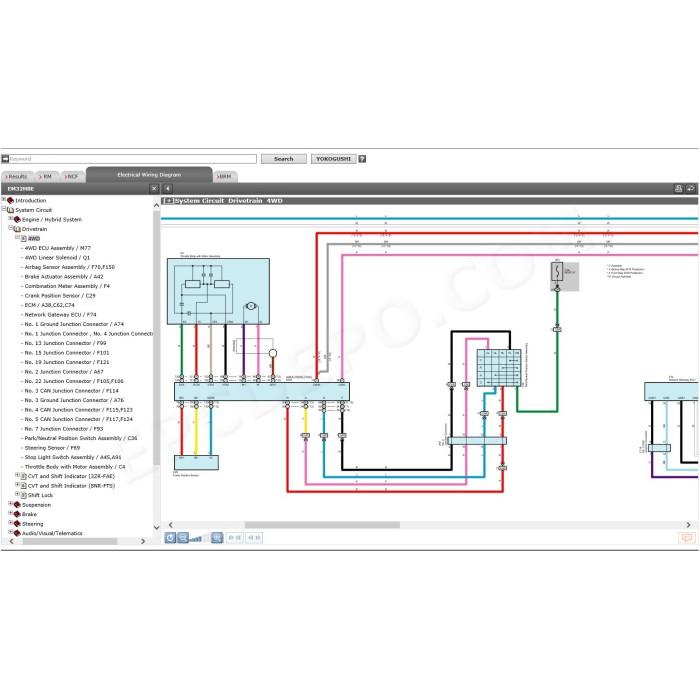Switch to the NCF tab
Screen dimensions: 700x700
click(72, 177)
